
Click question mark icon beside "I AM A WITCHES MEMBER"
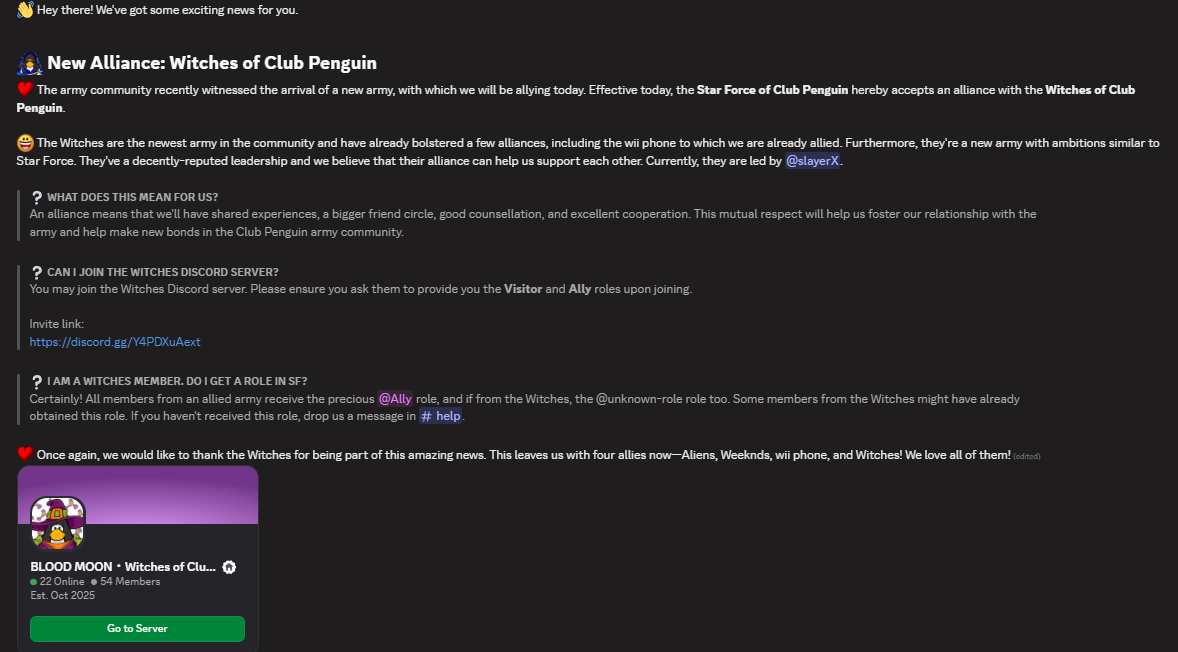coord(37,381)
